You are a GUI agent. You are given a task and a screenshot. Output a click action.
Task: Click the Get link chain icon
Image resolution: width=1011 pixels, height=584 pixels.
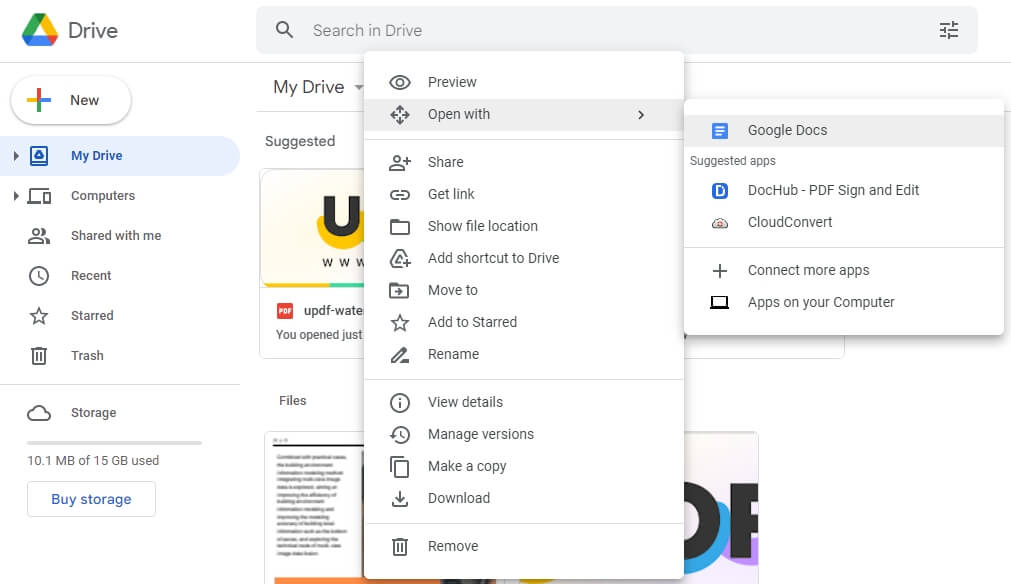pos(400,195)
